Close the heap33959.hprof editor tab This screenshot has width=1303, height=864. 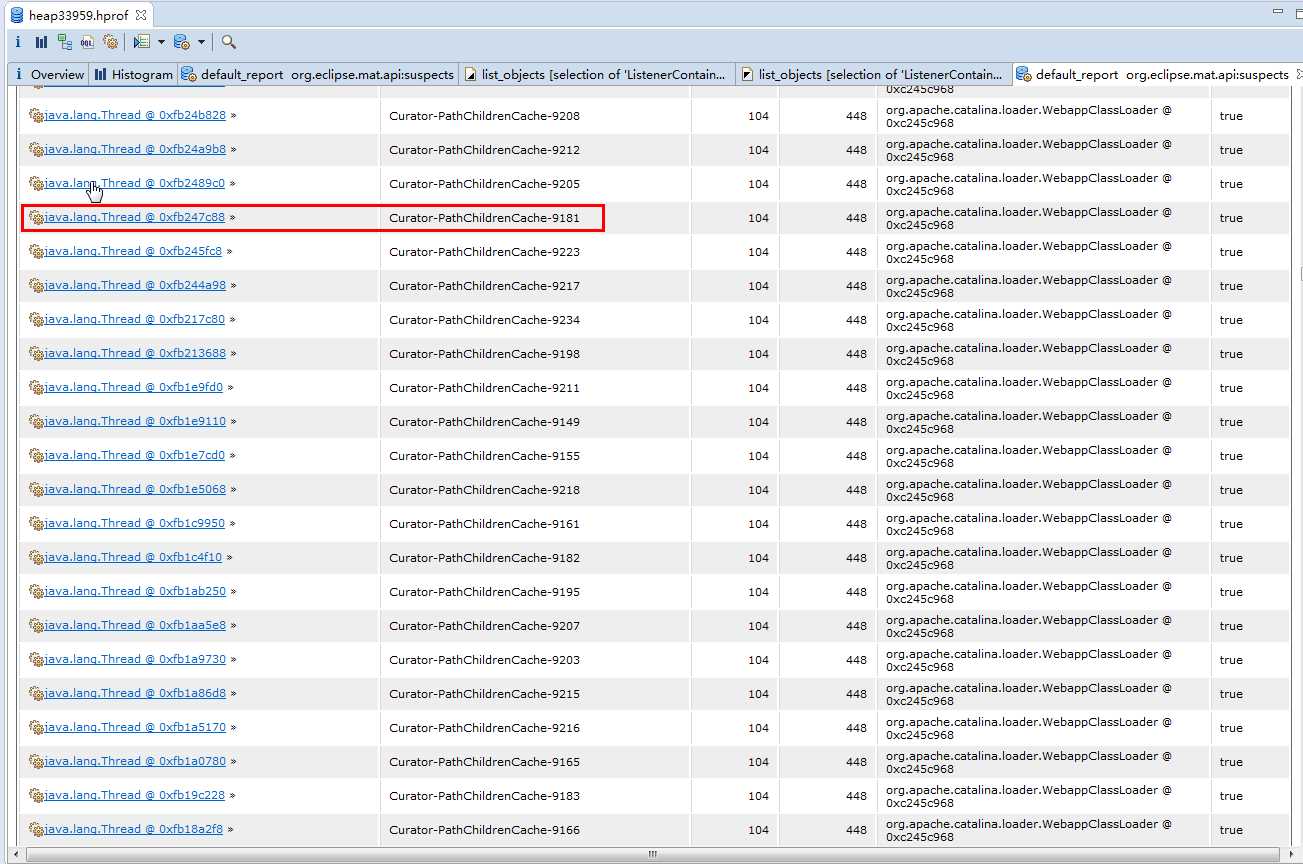[x=141, y=15]
